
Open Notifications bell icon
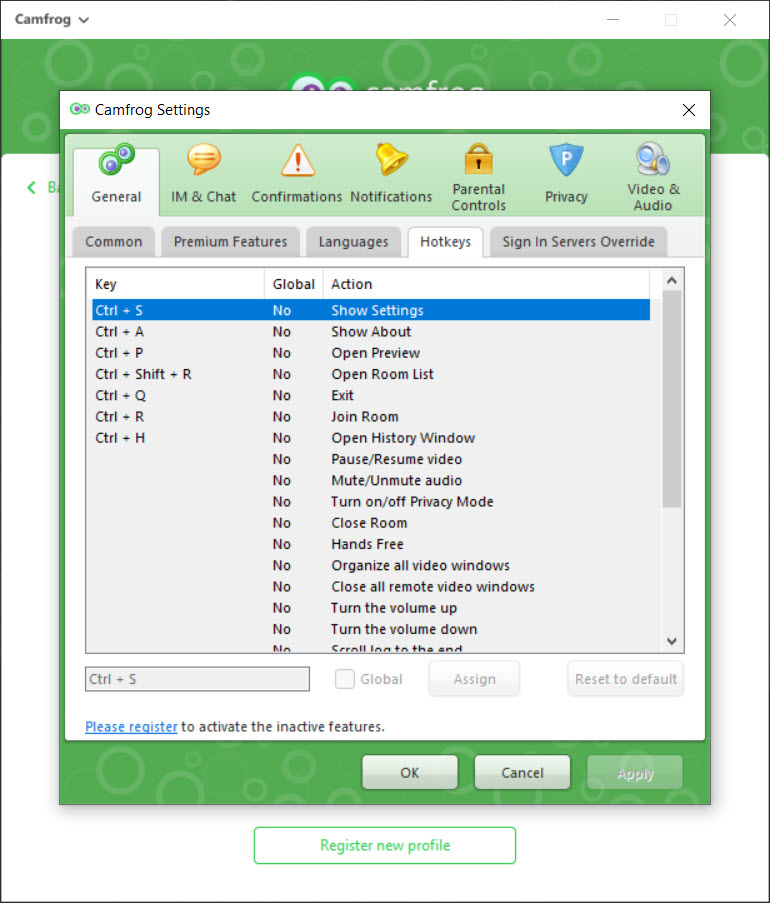tap(392, 159)
